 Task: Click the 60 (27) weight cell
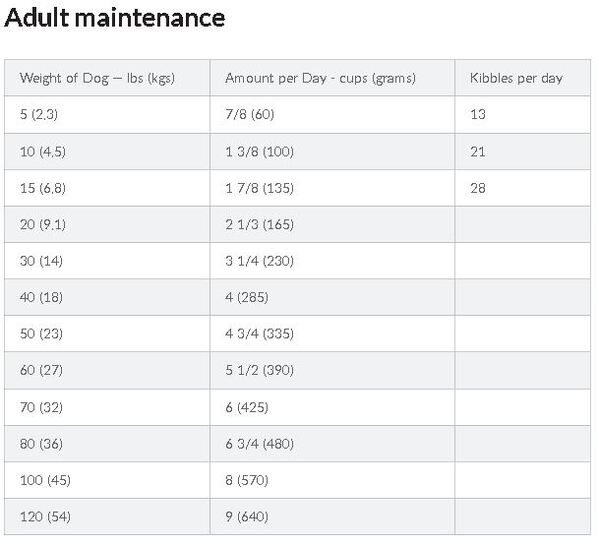point(107,370)
